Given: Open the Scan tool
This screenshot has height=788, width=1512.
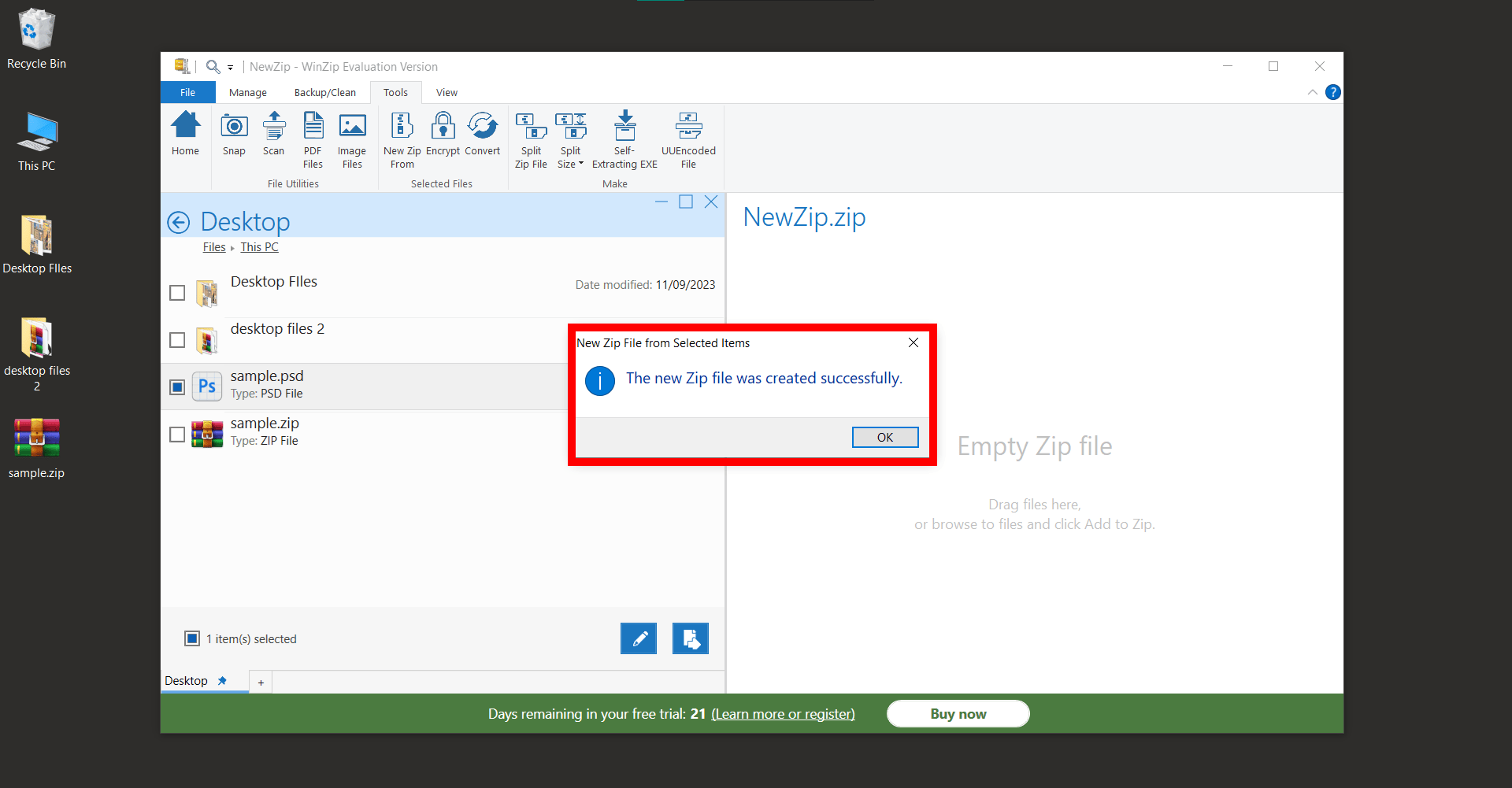Looking at the screenshot, I should tap(273, 139).
